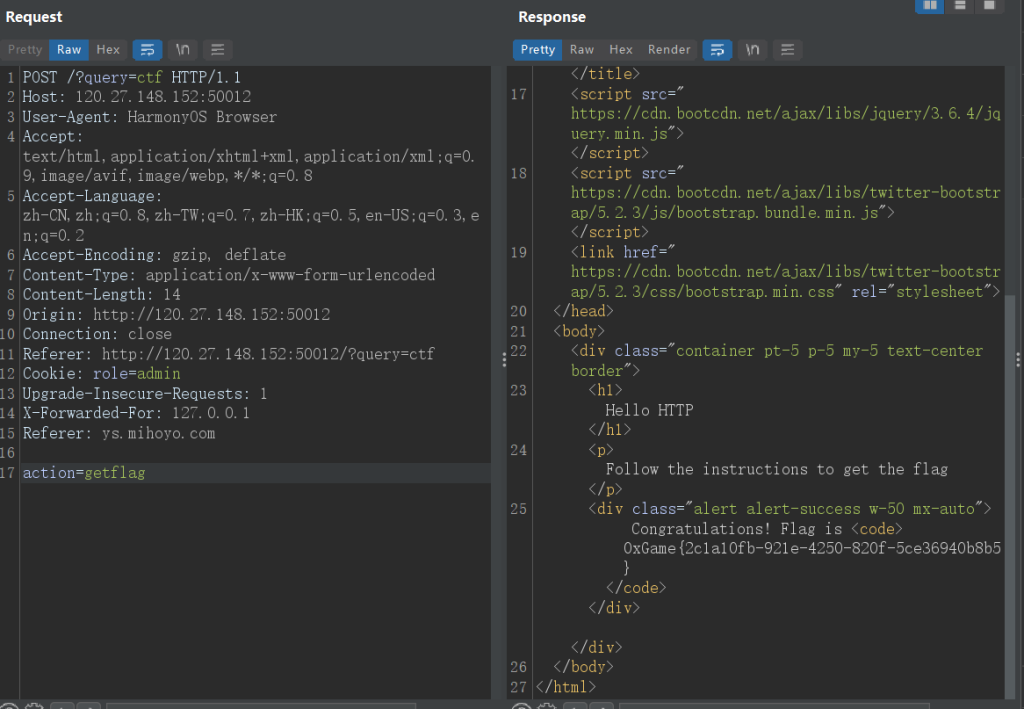Click the '</body>' closing tag in response
The height and width of the screenshot is (709, 1024).
point(583,667)
